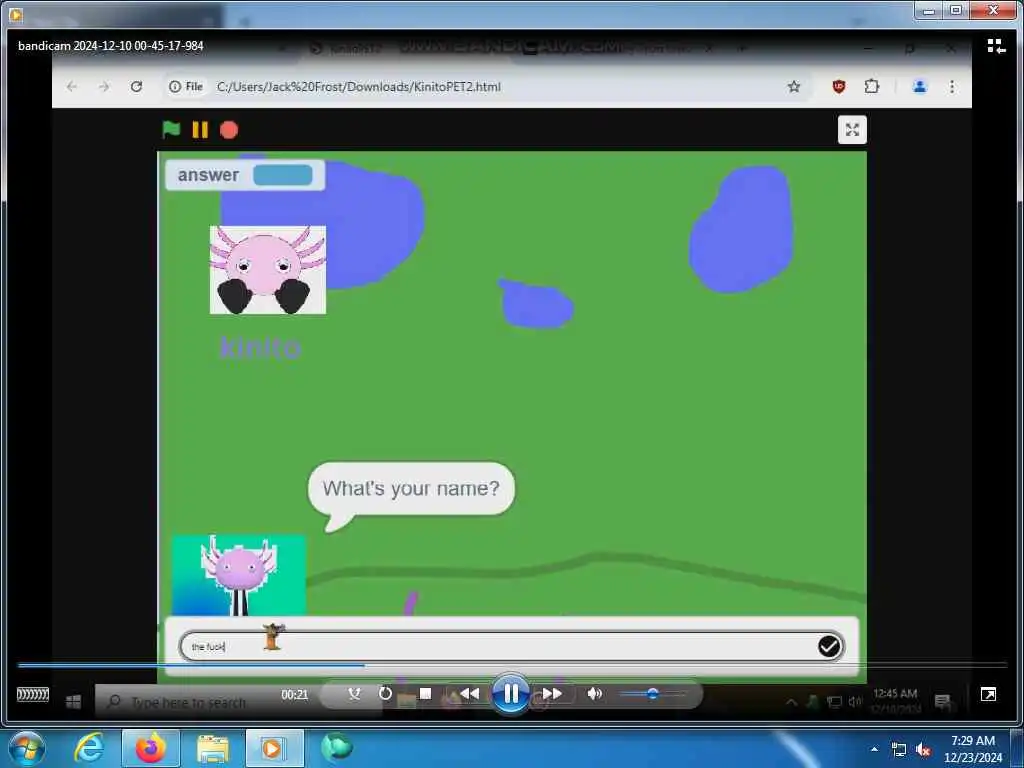Open the 7:29 AM clock in the system tray

click(972, 748)
